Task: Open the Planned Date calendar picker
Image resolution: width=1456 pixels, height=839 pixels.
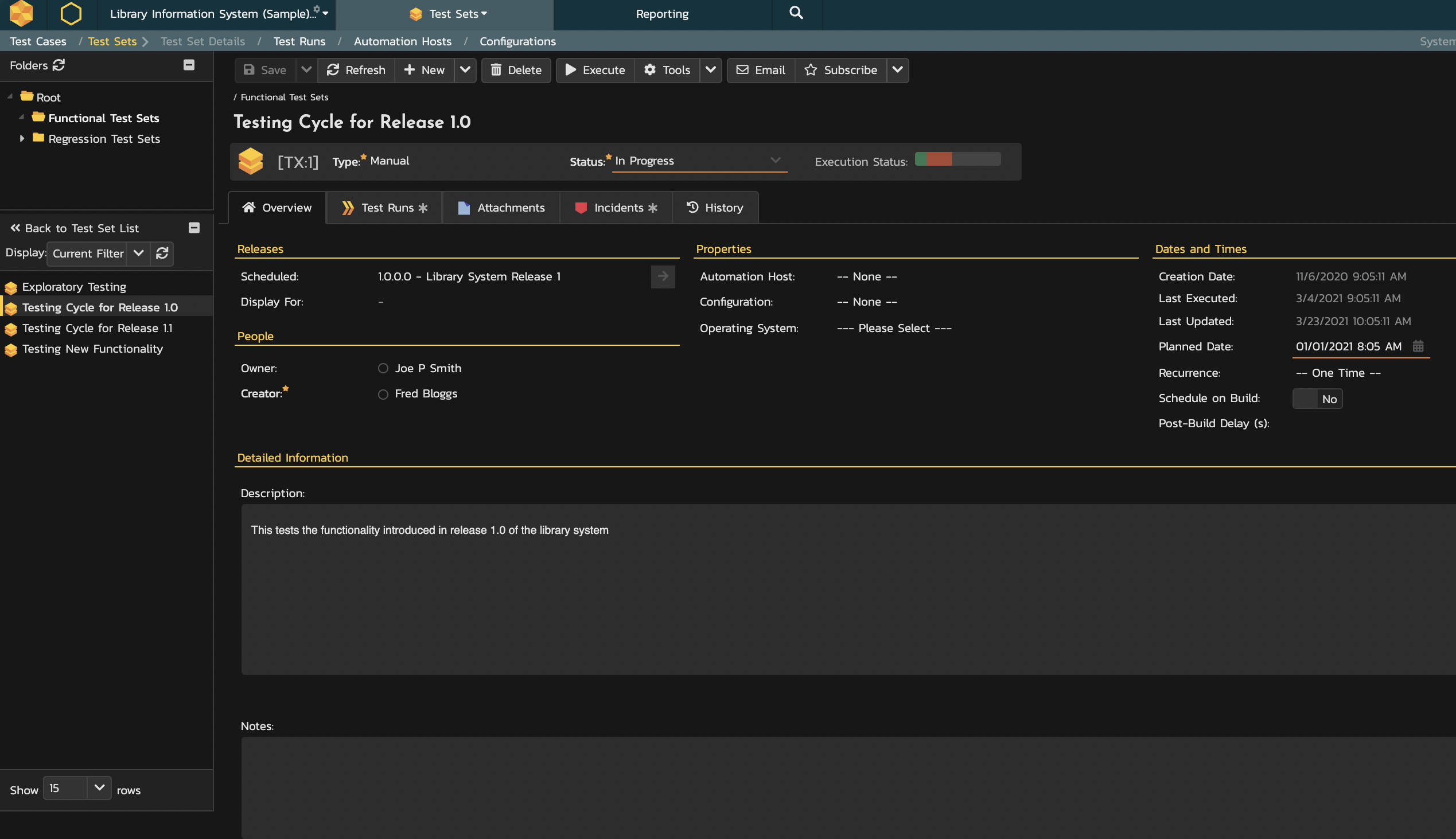Action: point(1418,346)
